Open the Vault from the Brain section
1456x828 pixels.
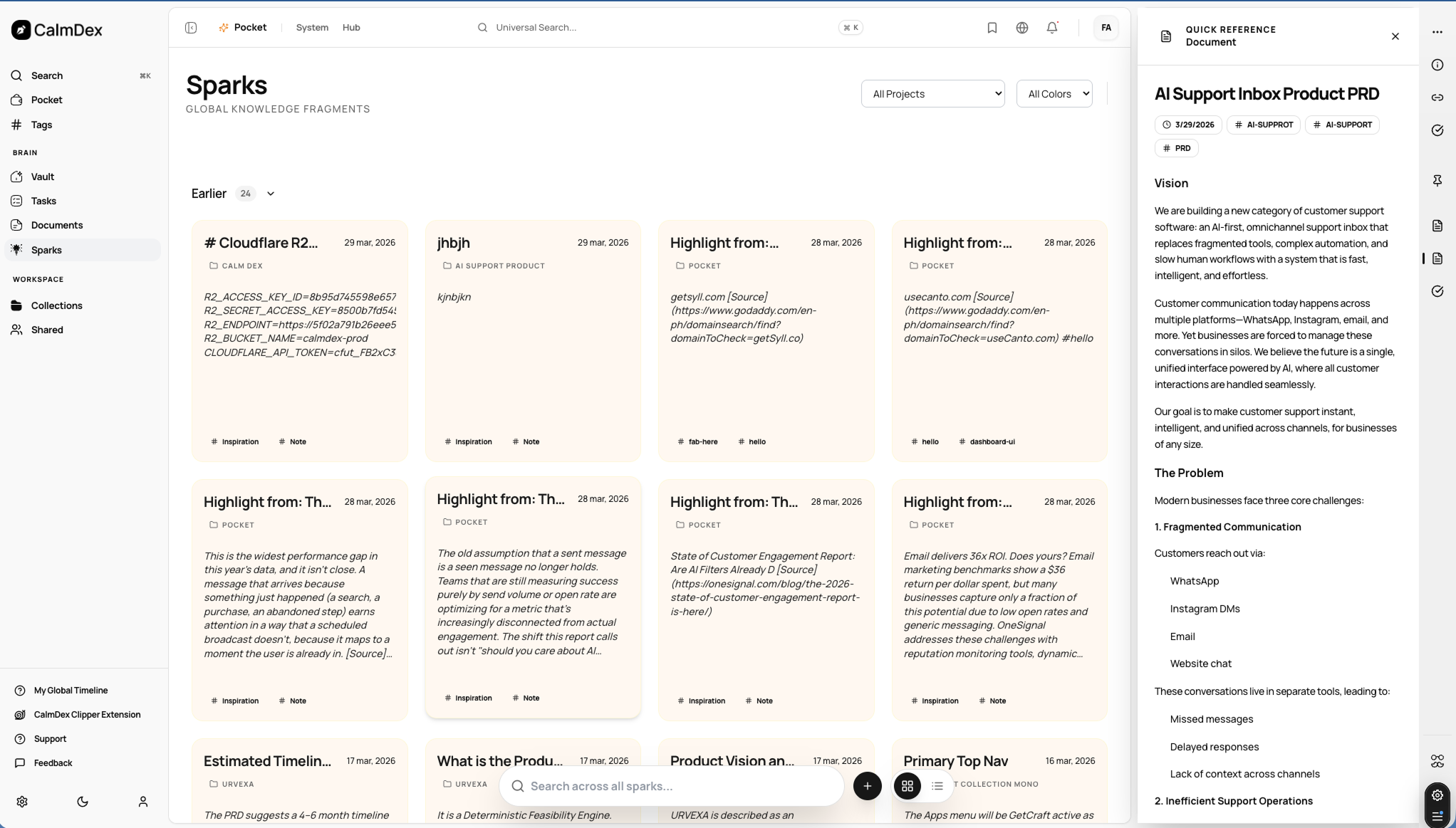[43, 177]
